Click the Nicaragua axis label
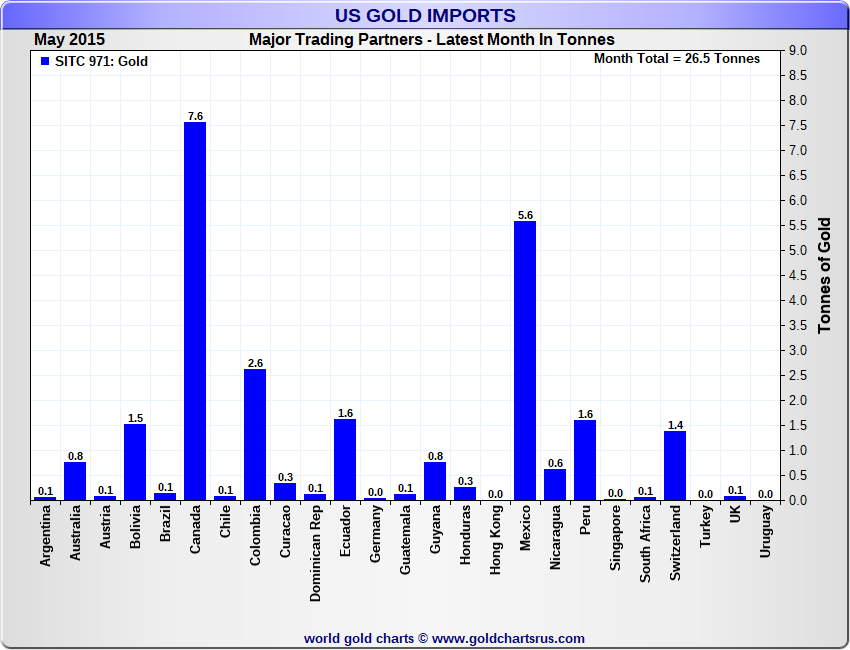The image size is (850, 650). point(555,538)
